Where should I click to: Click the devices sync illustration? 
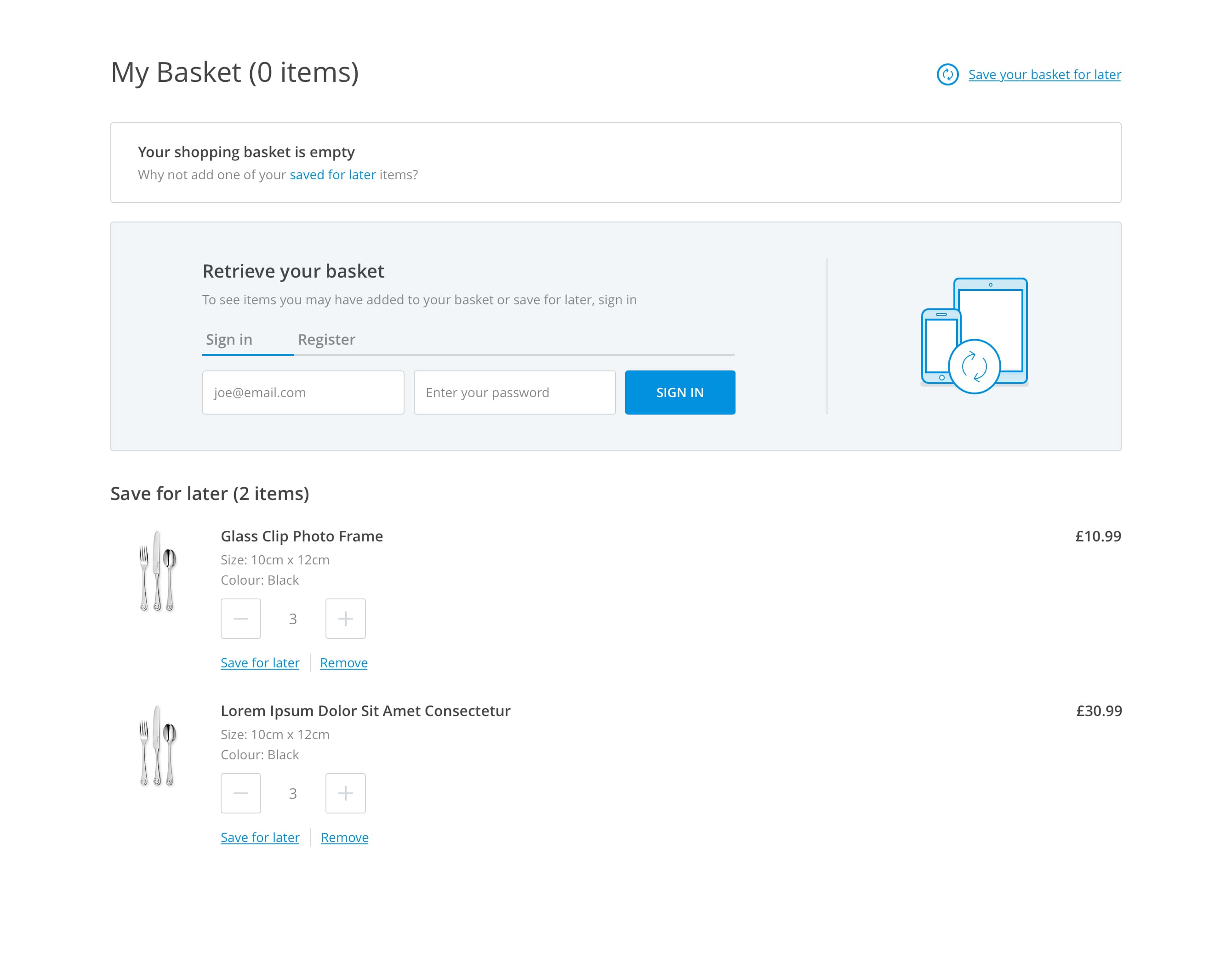974,336
